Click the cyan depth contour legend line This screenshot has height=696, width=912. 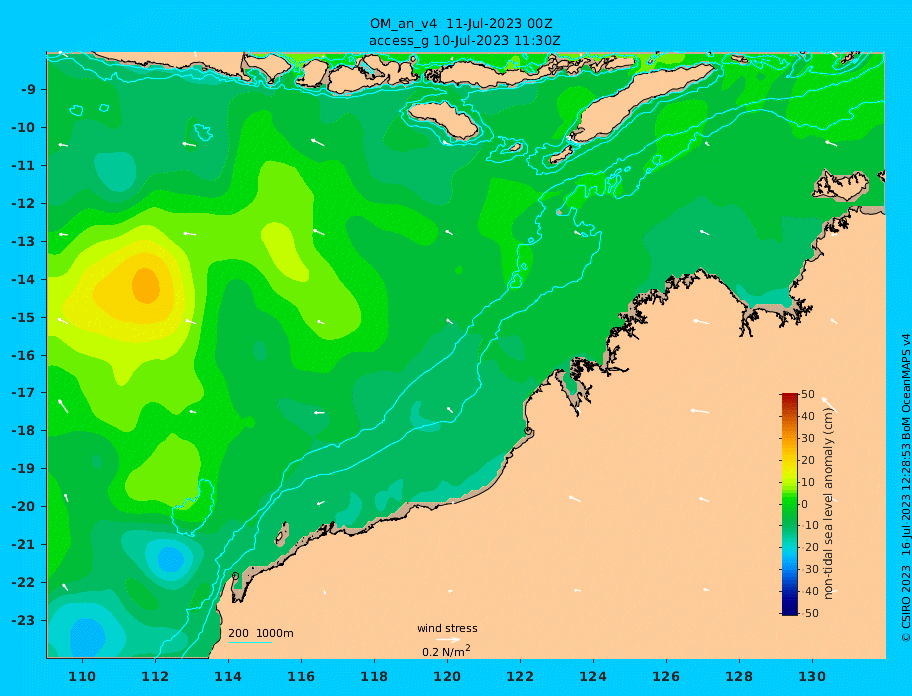coord(250,643)
